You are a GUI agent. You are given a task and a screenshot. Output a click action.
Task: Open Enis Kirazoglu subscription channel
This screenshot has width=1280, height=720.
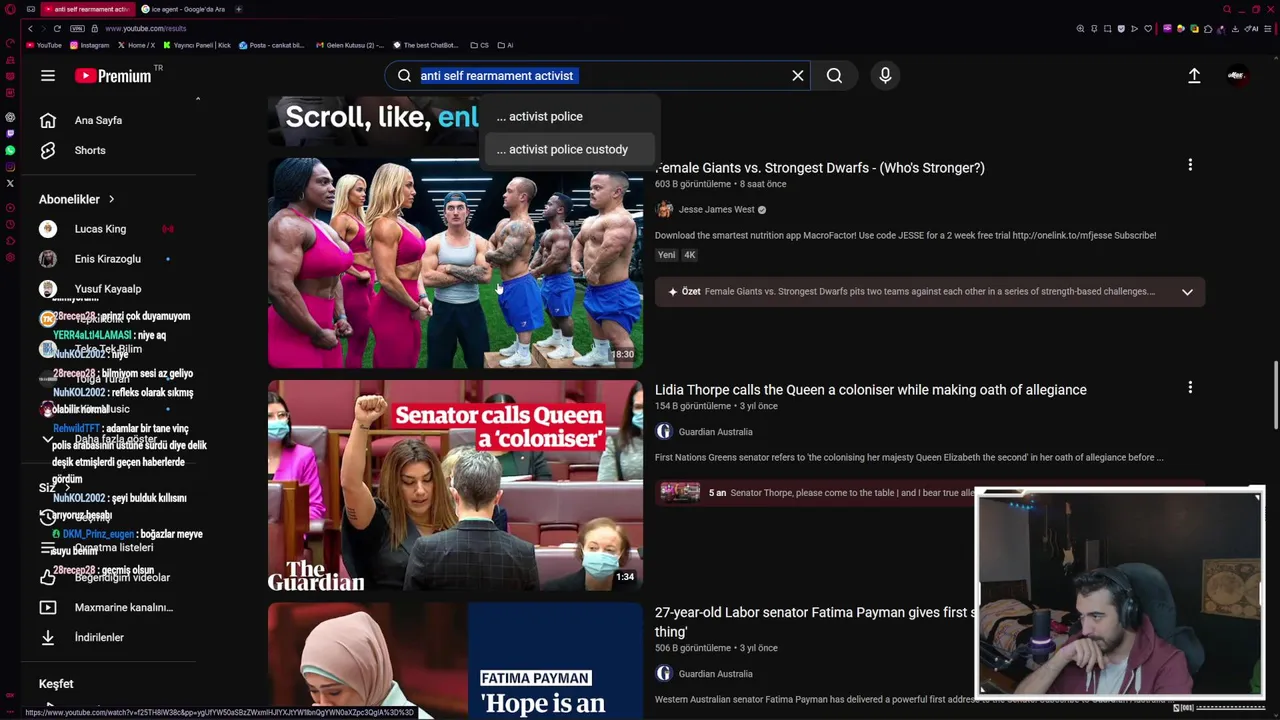(x=107, y=259)
